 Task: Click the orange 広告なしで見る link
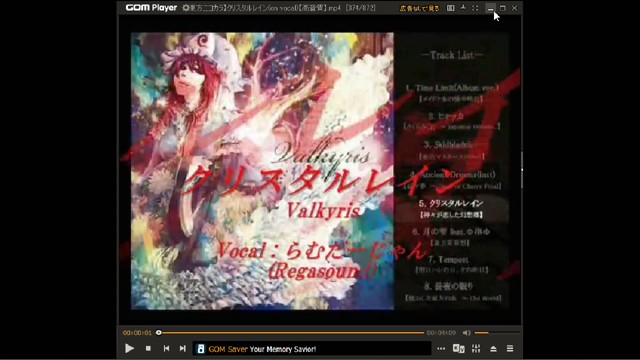tap(419, 8)
